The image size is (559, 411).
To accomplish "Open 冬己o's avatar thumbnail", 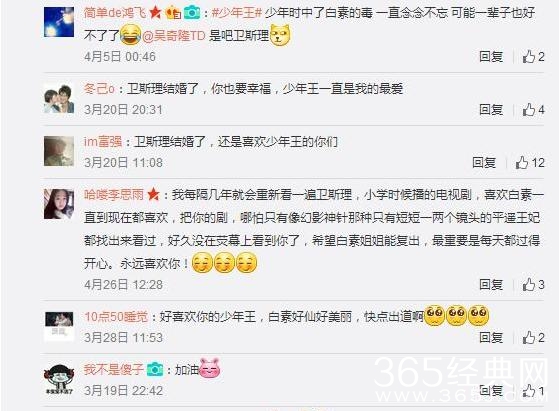I will [x=59, y=98].
